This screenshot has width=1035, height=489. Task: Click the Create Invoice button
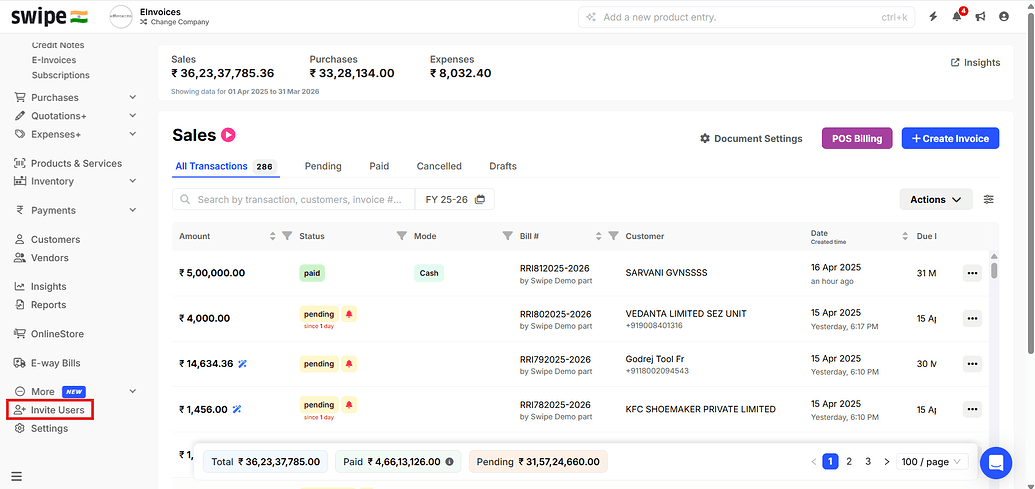pos(950,139)
